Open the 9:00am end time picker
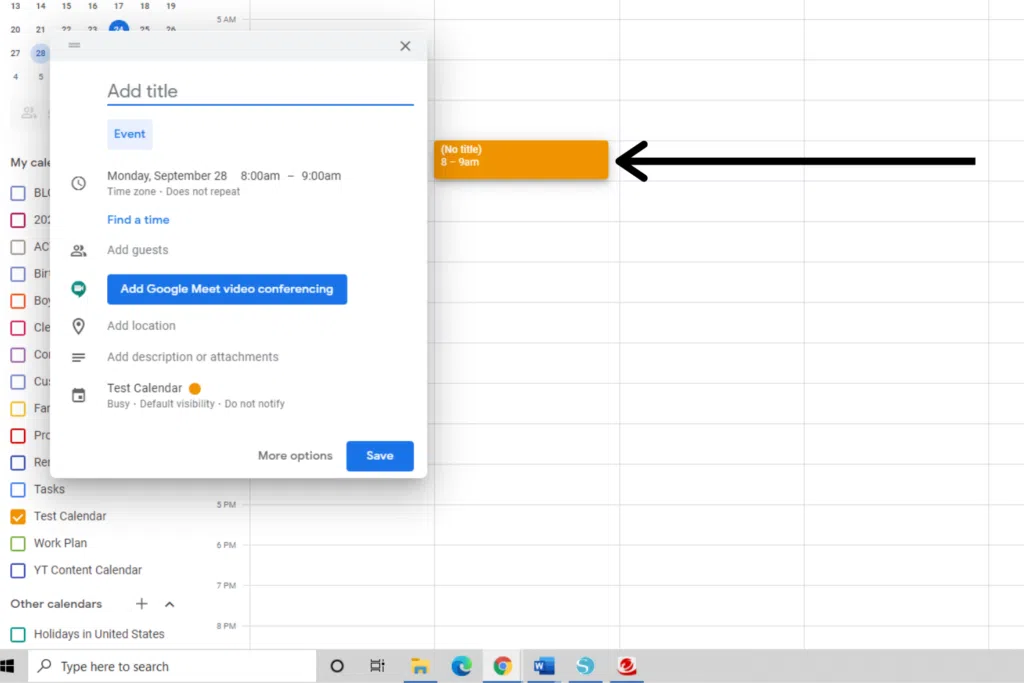This screenshot has width=1024, height=683. pyautogui.click(x=321, y=176)
